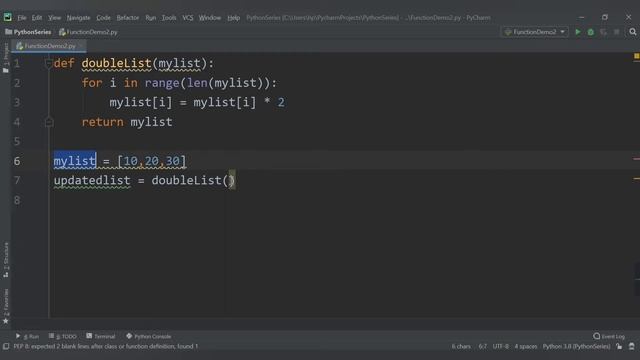
Task: Open the Help menu
Action: (233, 18)
